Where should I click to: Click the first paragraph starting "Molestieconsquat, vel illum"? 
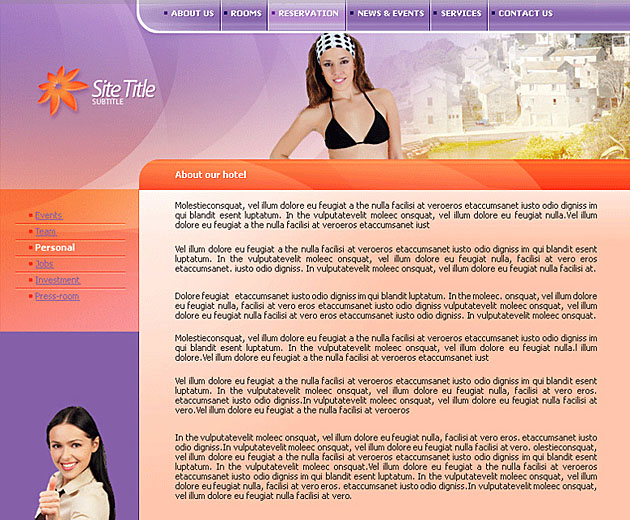[386, 215]
